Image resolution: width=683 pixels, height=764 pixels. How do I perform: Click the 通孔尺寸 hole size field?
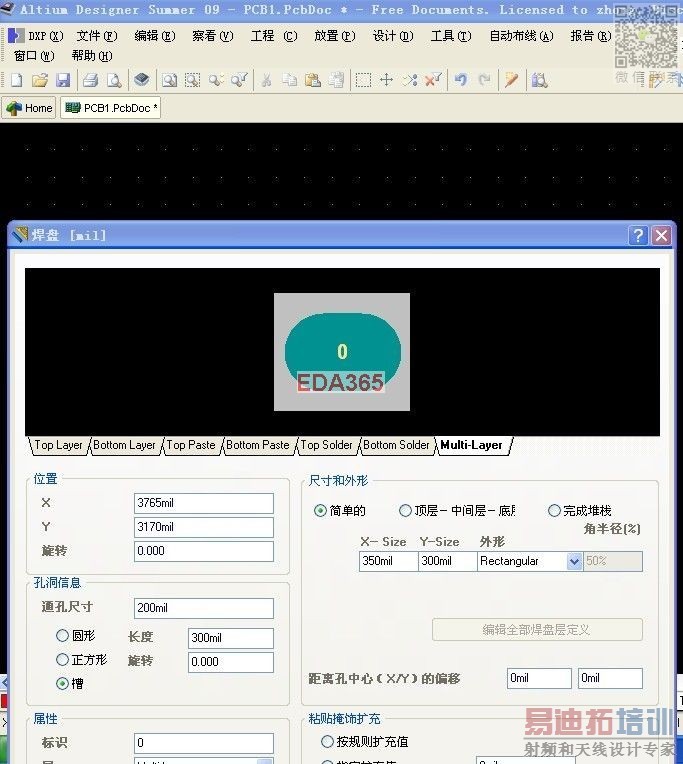[x=204, y=608]
